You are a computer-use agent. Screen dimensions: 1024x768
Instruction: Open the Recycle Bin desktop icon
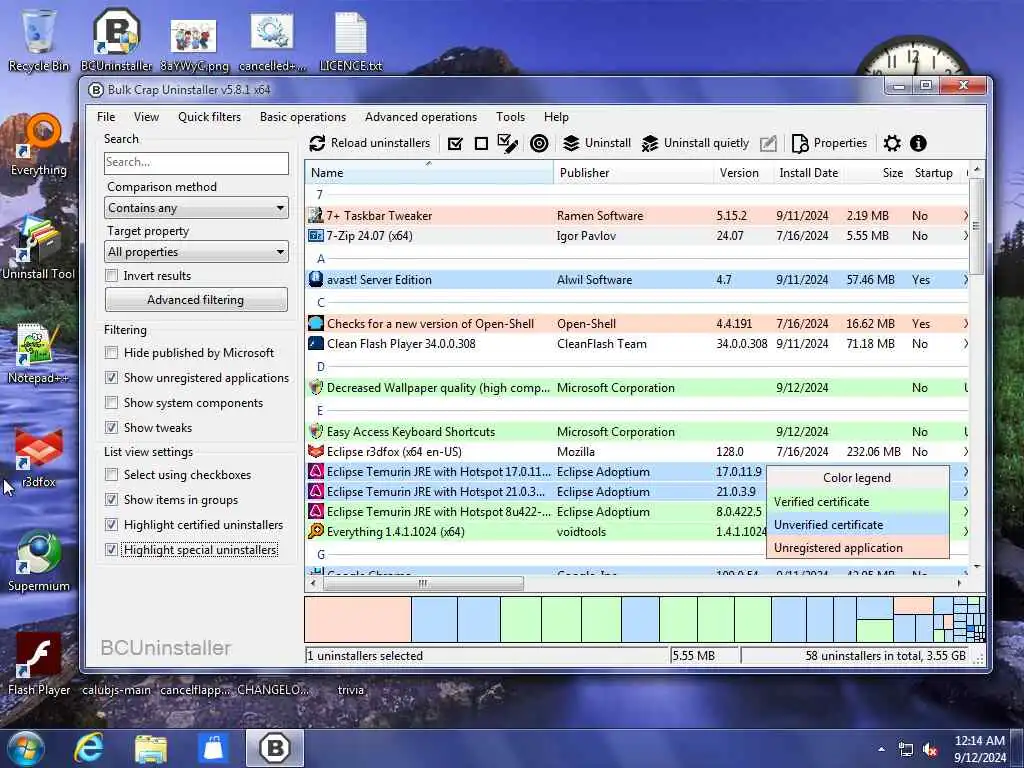pos(39,39)
